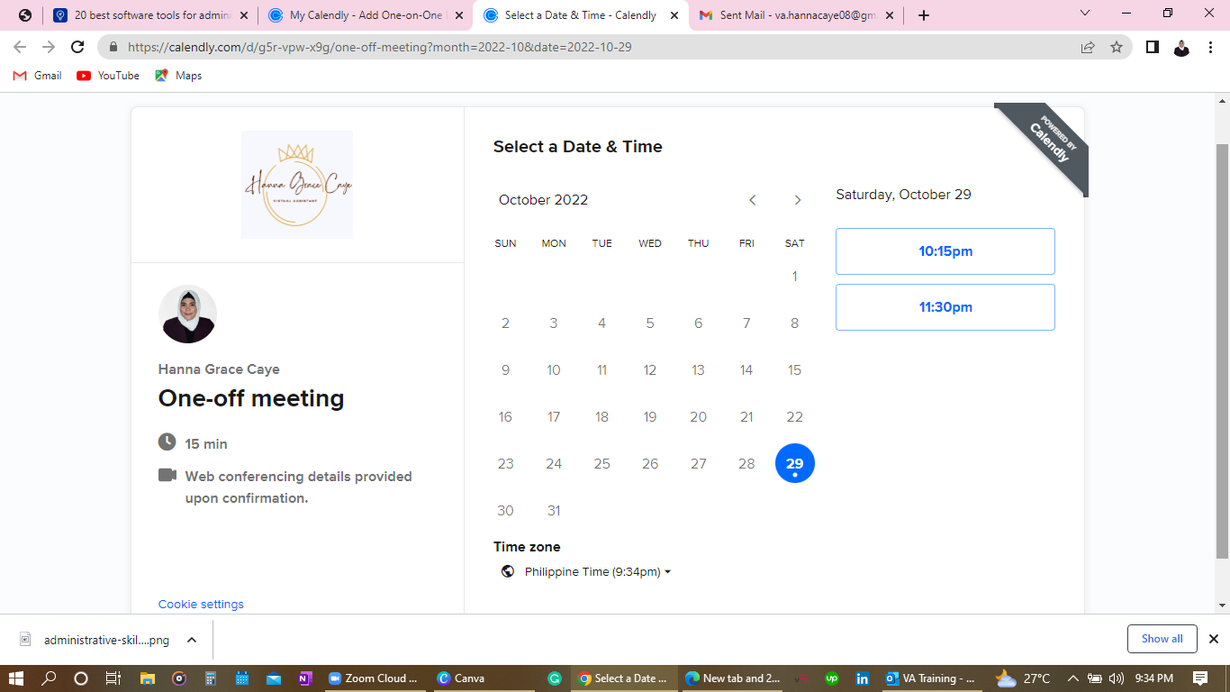Select the 10:15pm time slot
Screen dimensions: 1230x692
(945, 251)
